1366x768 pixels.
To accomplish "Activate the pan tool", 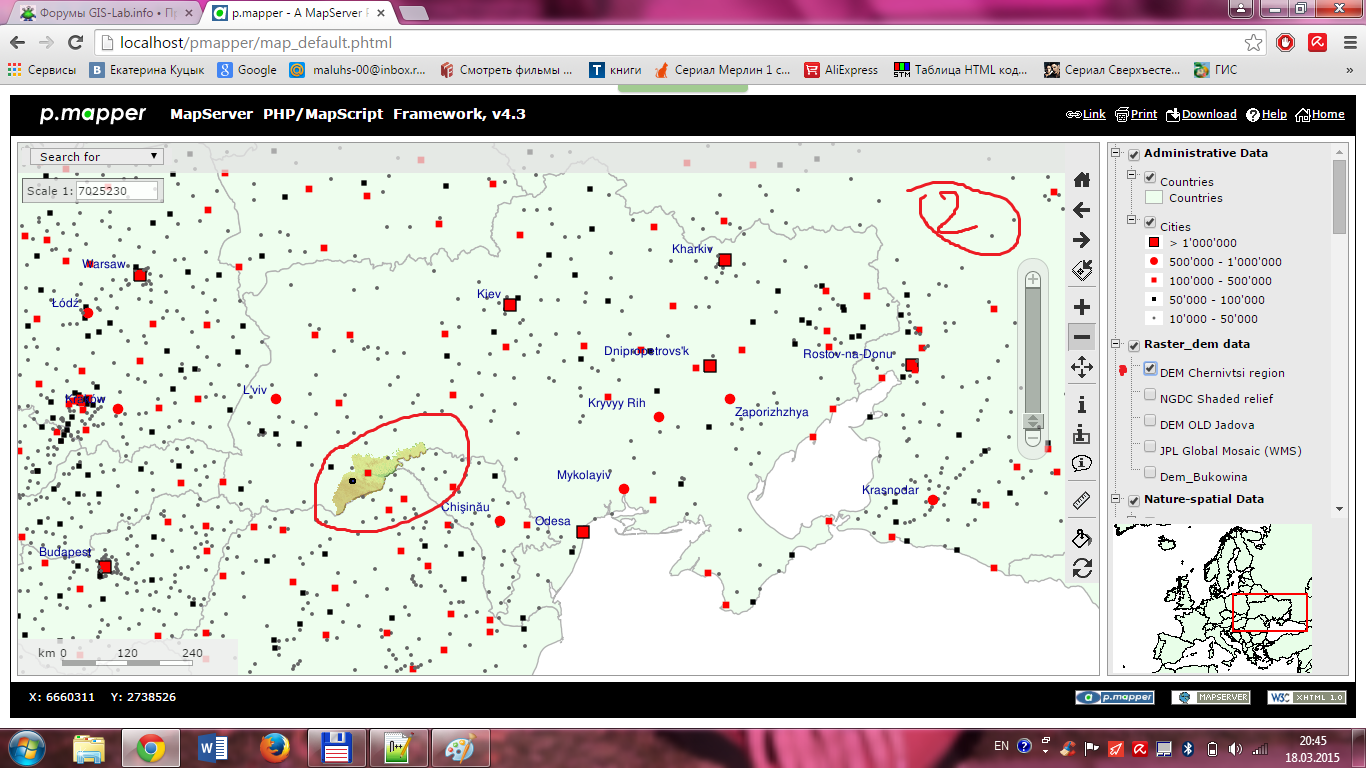I will click(1081, 365).
